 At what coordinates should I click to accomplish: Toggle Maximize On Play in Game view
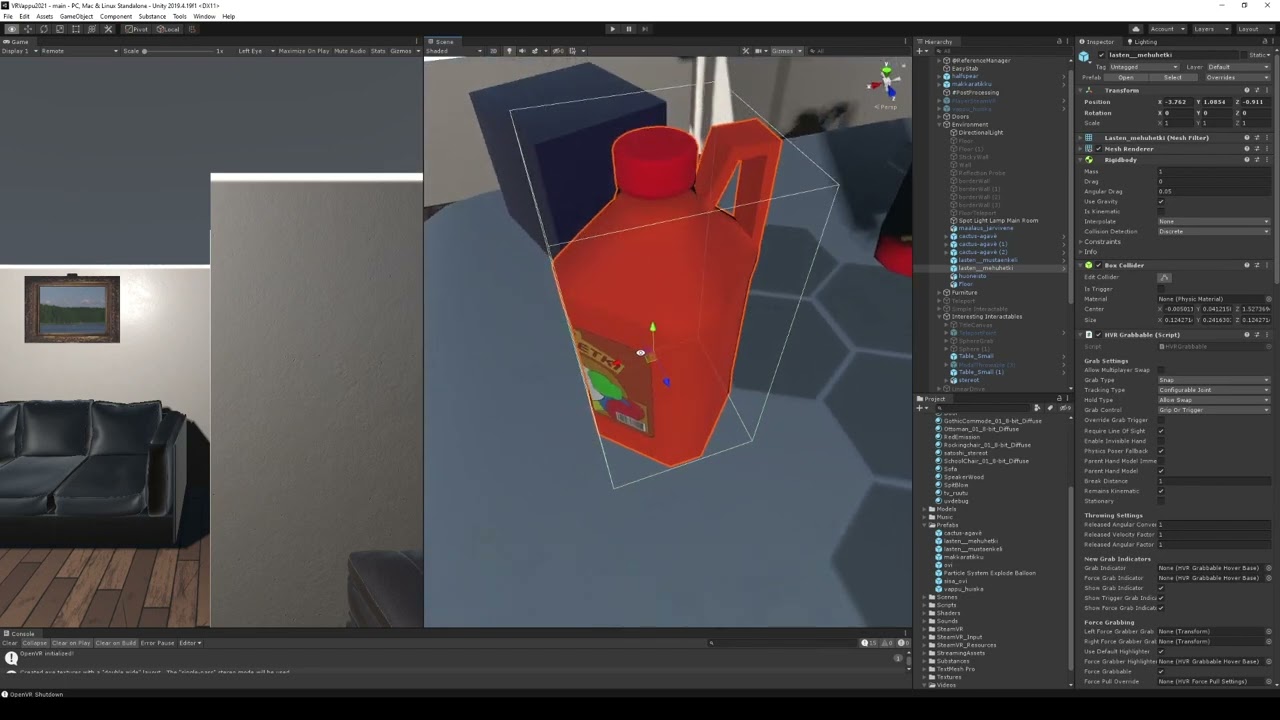pyautogui.click(x=304, y=51)
